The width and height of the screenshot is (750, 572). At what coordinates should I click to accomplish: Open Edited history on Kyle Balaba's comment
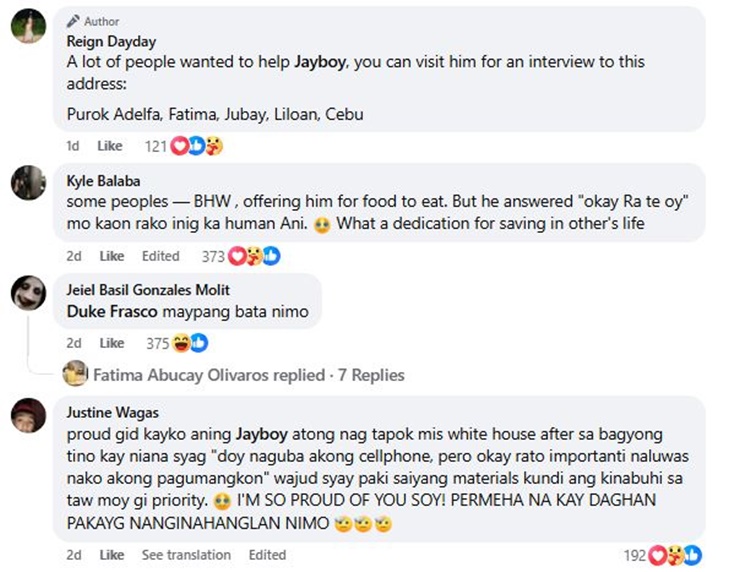point(160,256)
